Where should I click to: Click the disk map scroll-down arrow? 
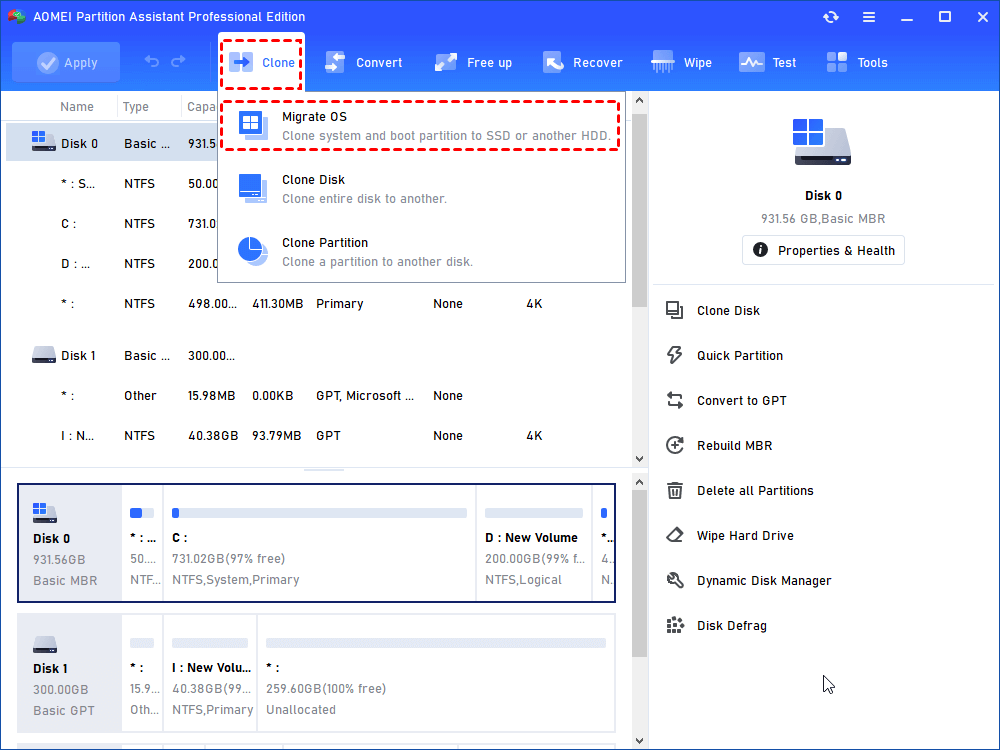point(639,740)
